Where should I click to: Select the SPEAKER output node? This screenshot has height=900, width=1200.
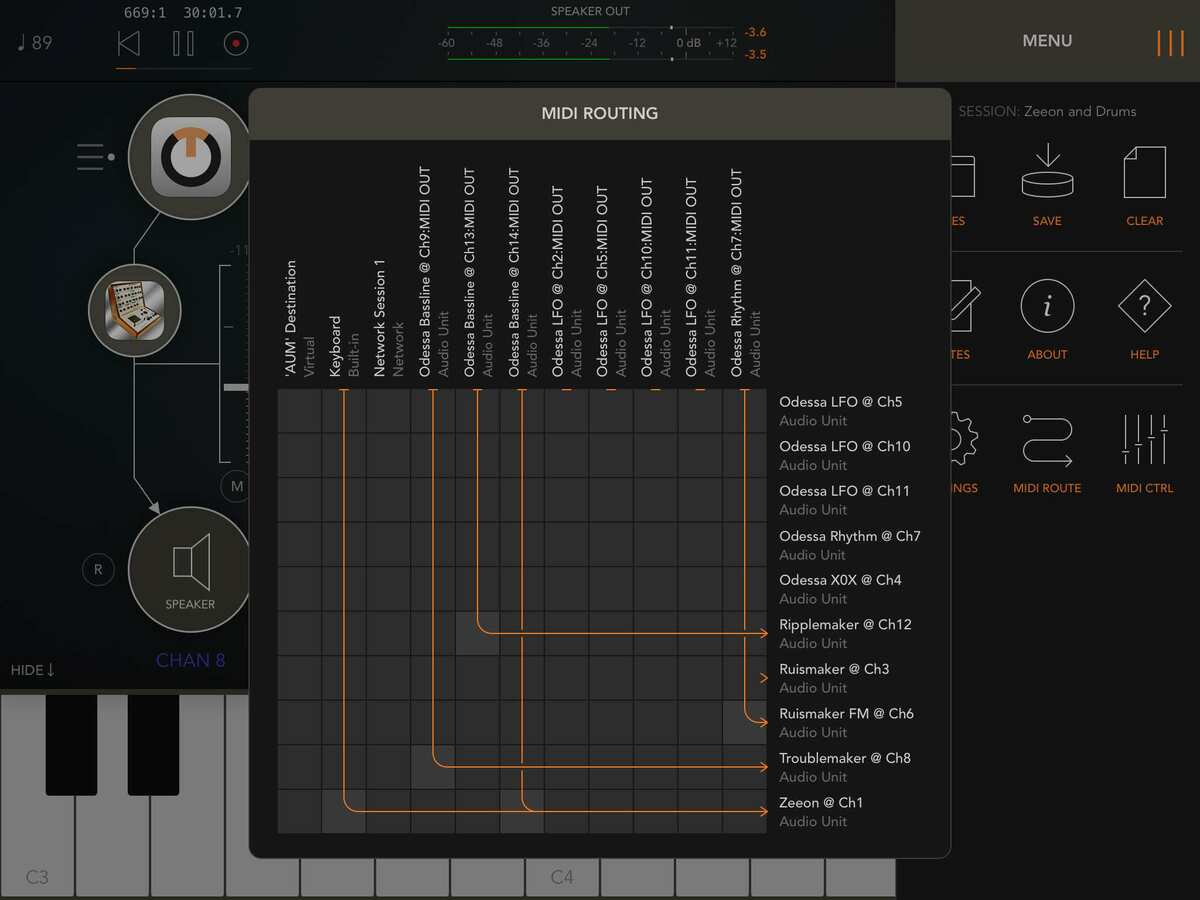pos(189,569)
